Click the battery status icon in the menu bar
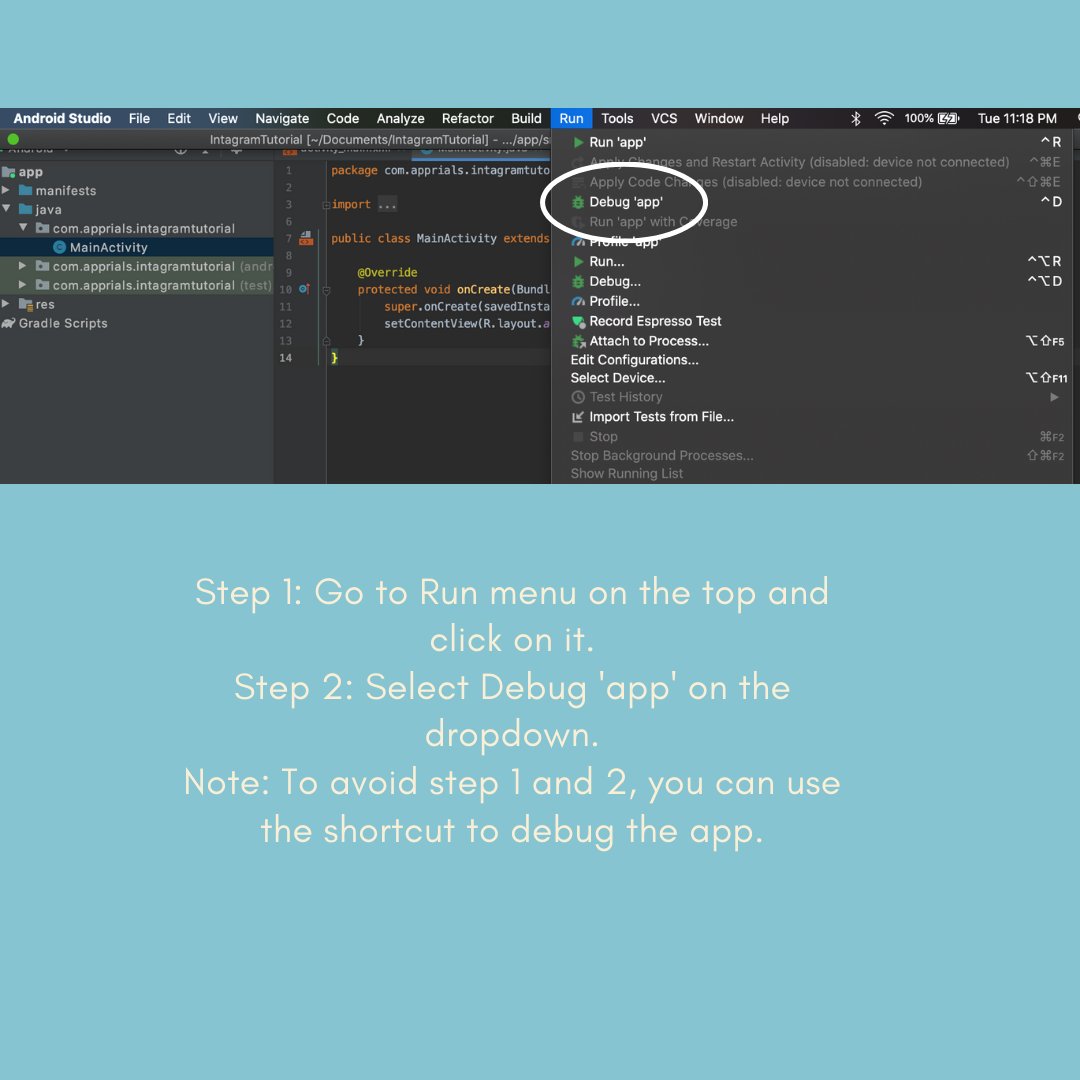 pyautogui.click(x=948, y=118)
